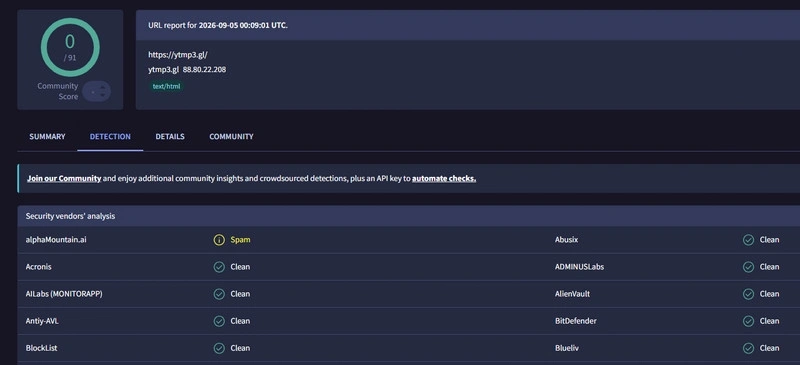Go to the COMMUNITY tab
The width and height of the screenshot is (800, 365).
[231, 137]
